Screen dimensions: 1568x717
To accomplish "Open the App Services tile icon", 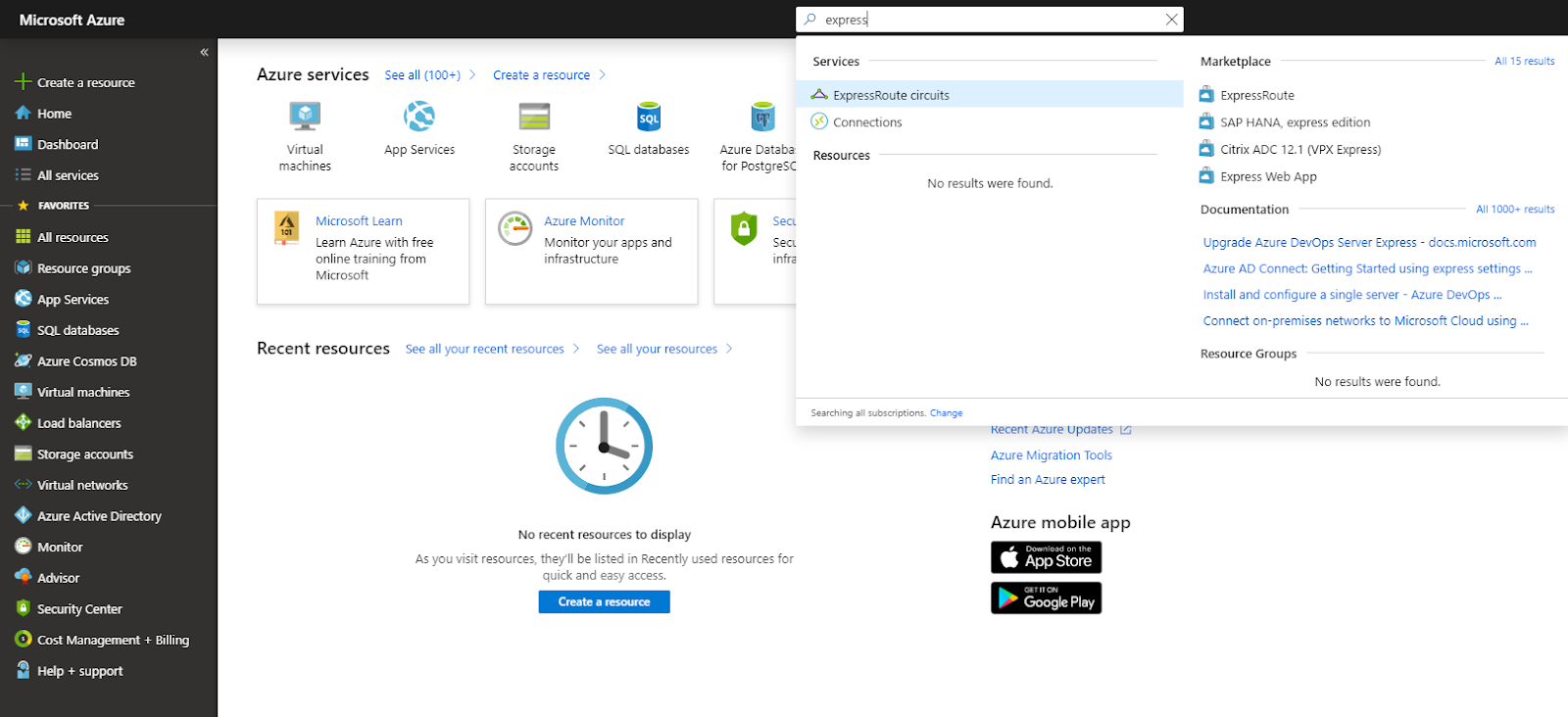I will point(419,117).
